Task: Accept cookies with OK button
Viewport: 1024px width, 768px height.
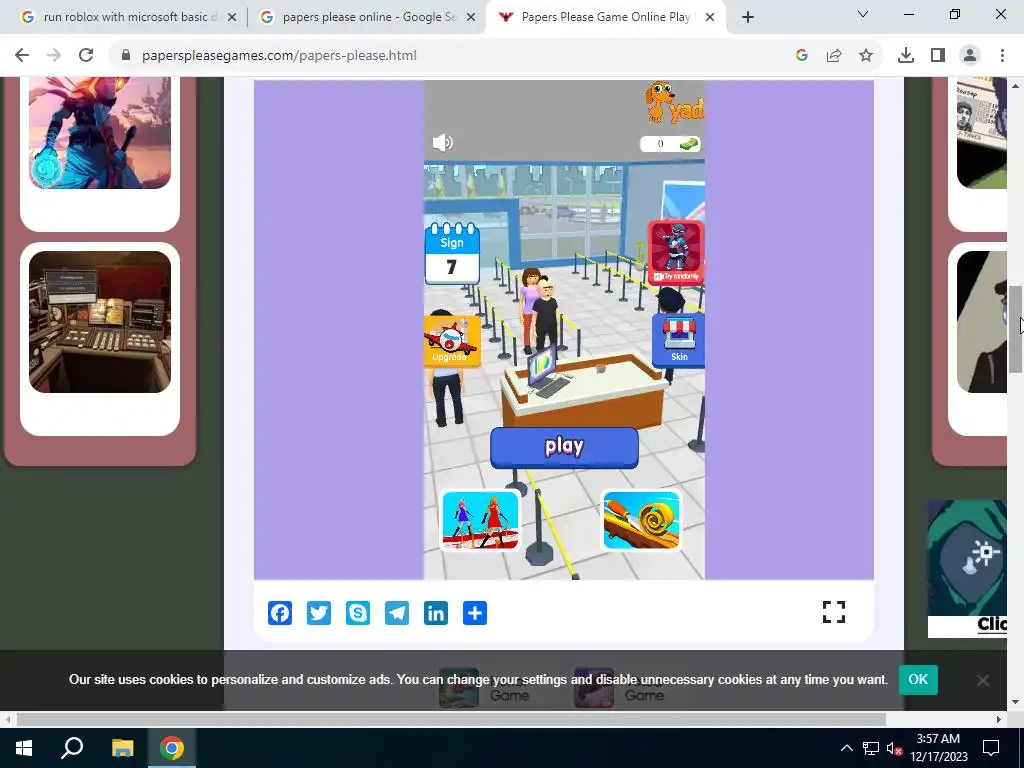Action: coord(918,679)
